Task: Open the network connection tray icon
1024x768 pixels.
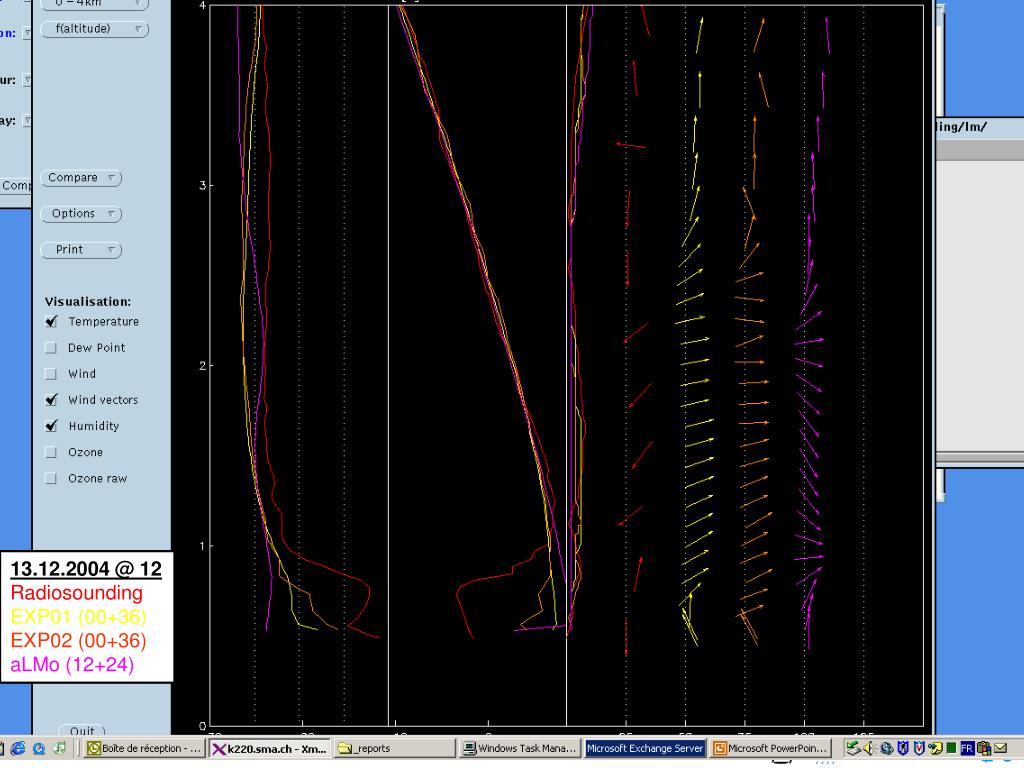Action: pyautogui.click(x=852, y=748)
